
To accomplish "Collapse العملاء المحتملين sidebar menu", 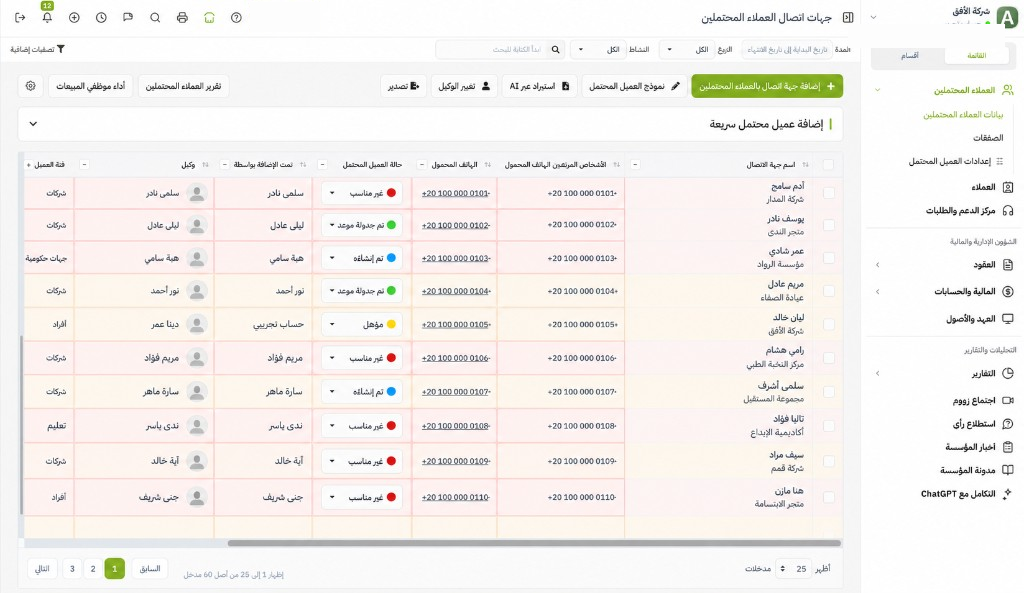I will click(x=878, y=90).
